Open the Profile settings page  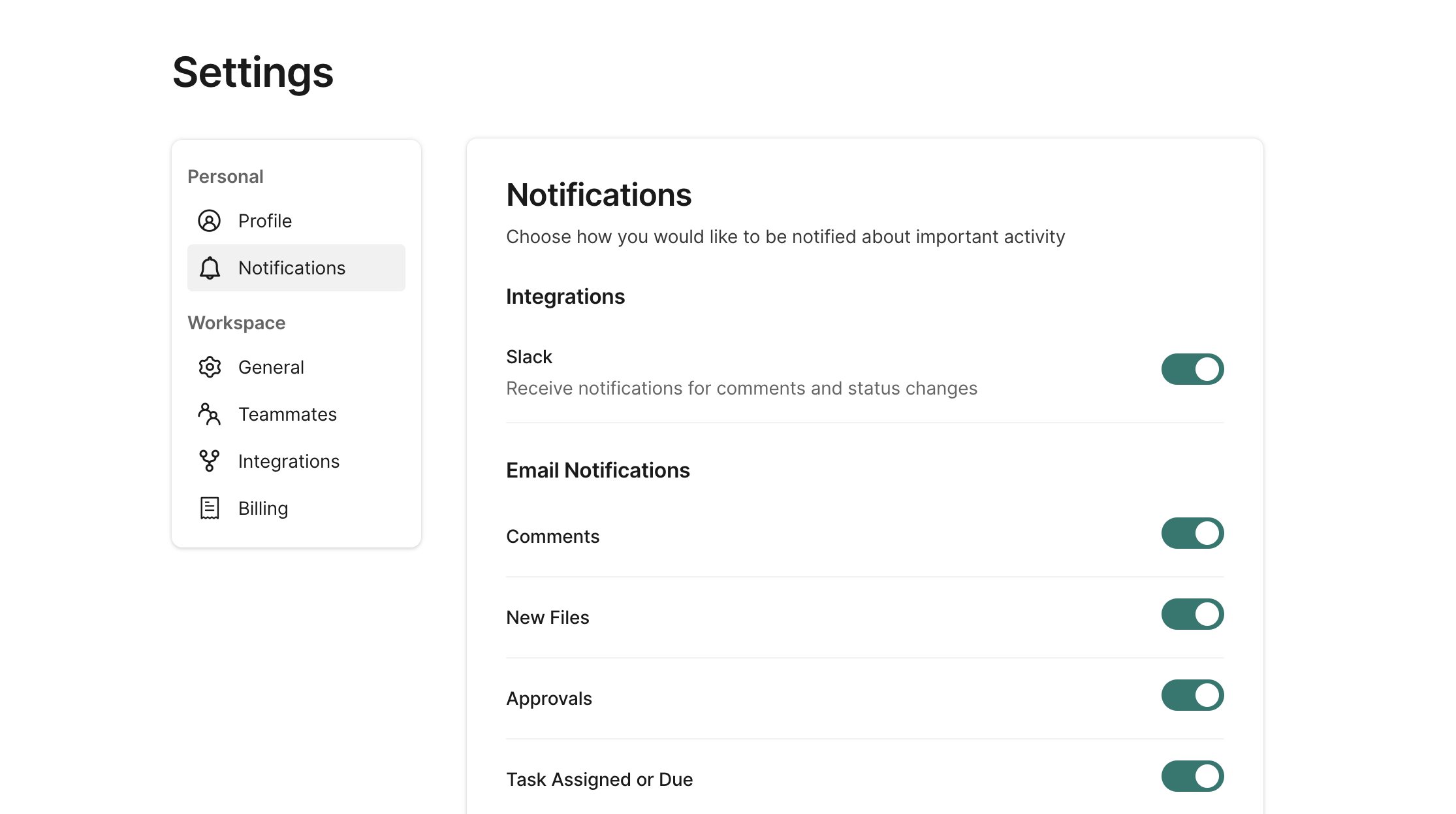tap(264, 221)
